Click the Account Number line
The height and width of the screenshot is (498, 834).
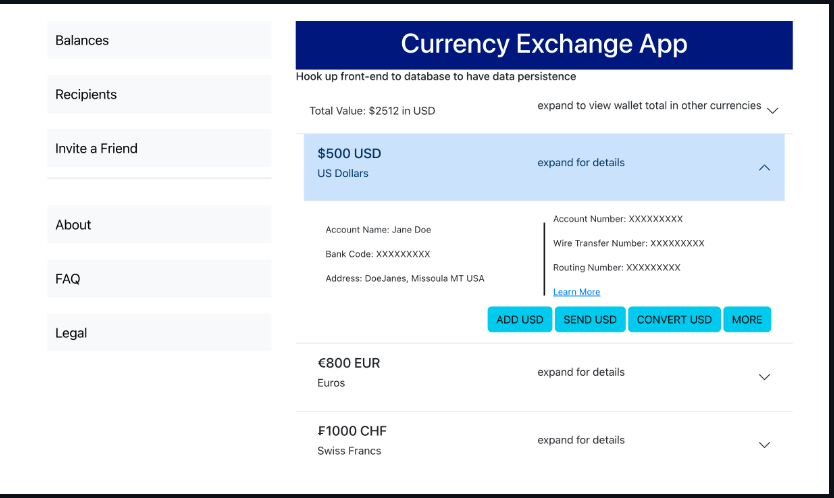tap(618, 219)
